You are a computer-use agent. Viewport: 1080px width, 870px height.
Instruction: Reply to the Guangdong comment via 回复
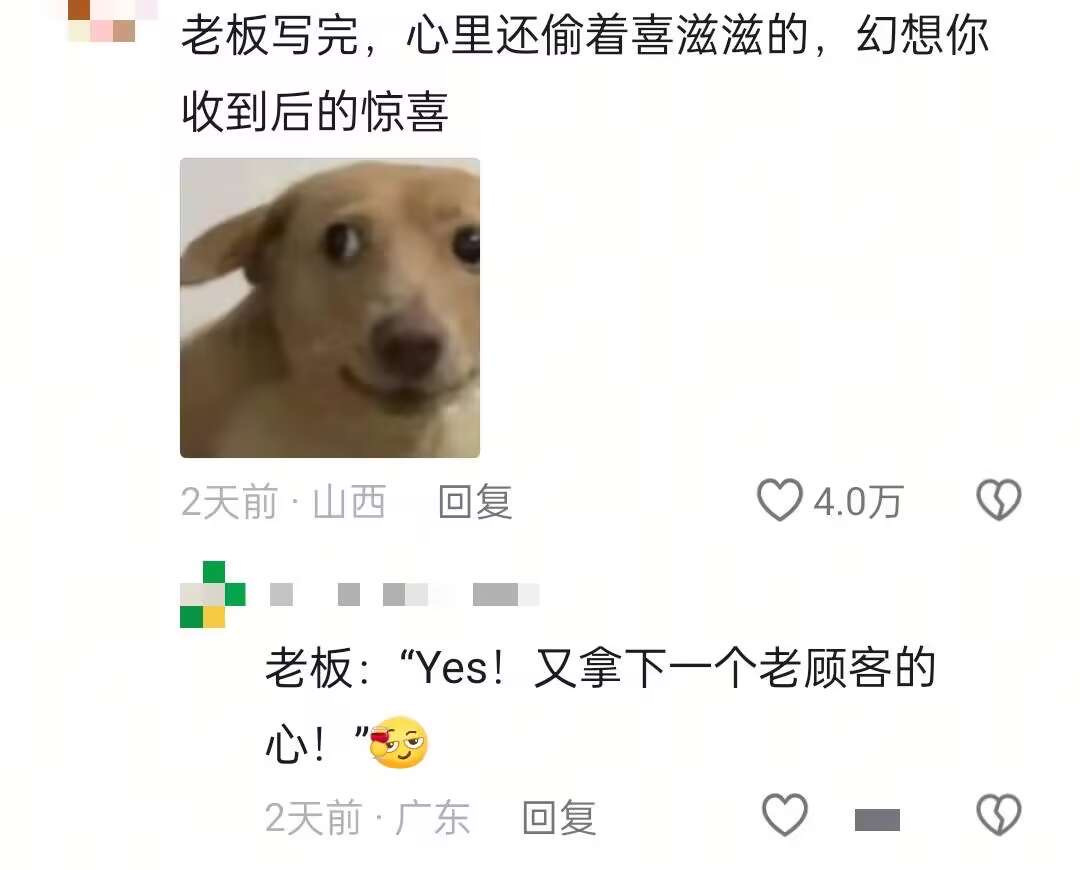tap(559, 818)
